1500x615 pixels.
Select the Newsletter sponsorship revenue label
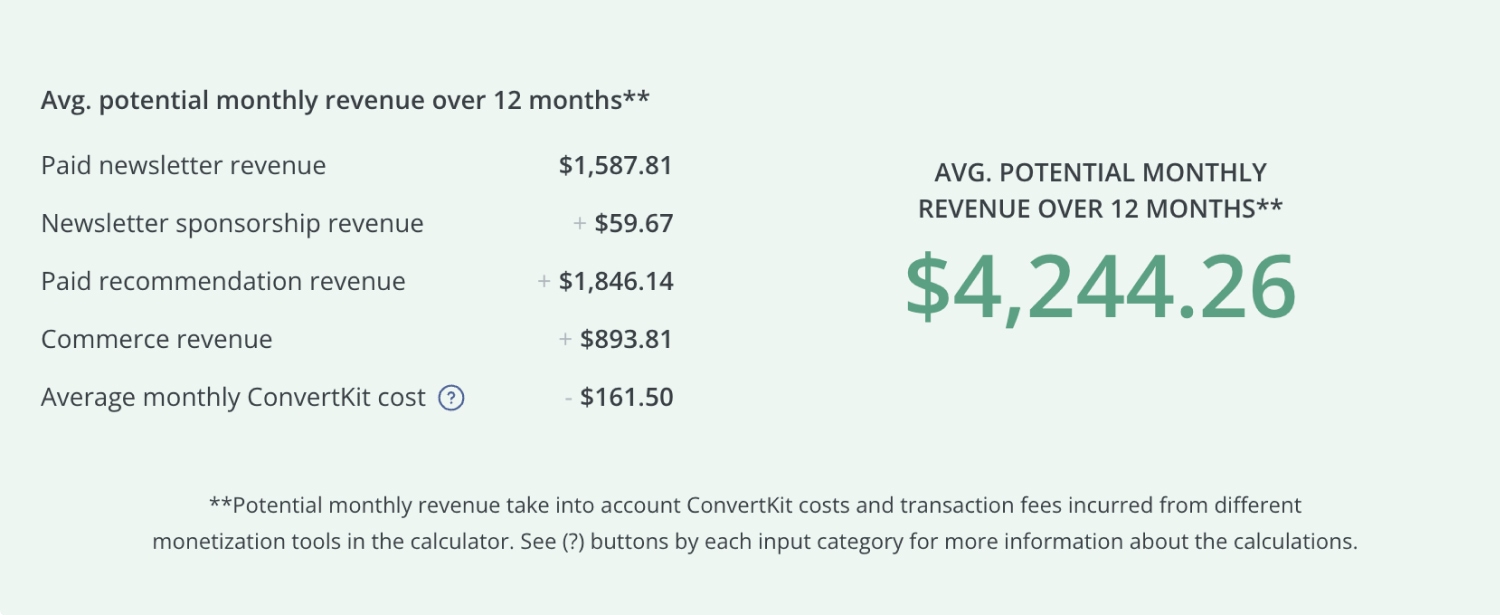(232, 223)
